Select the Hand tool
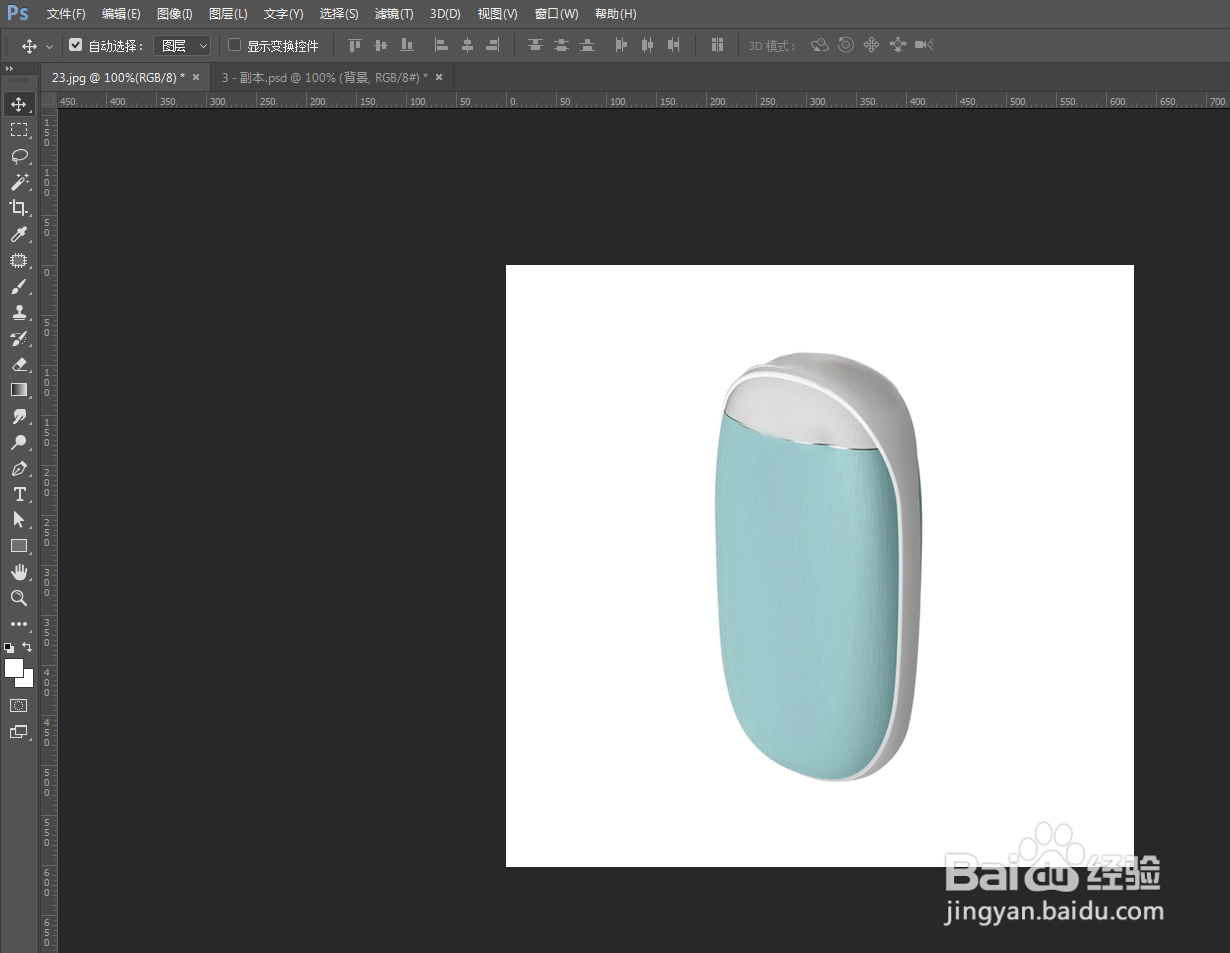This screenshot has height=953, width=1230. click(19, 572)
